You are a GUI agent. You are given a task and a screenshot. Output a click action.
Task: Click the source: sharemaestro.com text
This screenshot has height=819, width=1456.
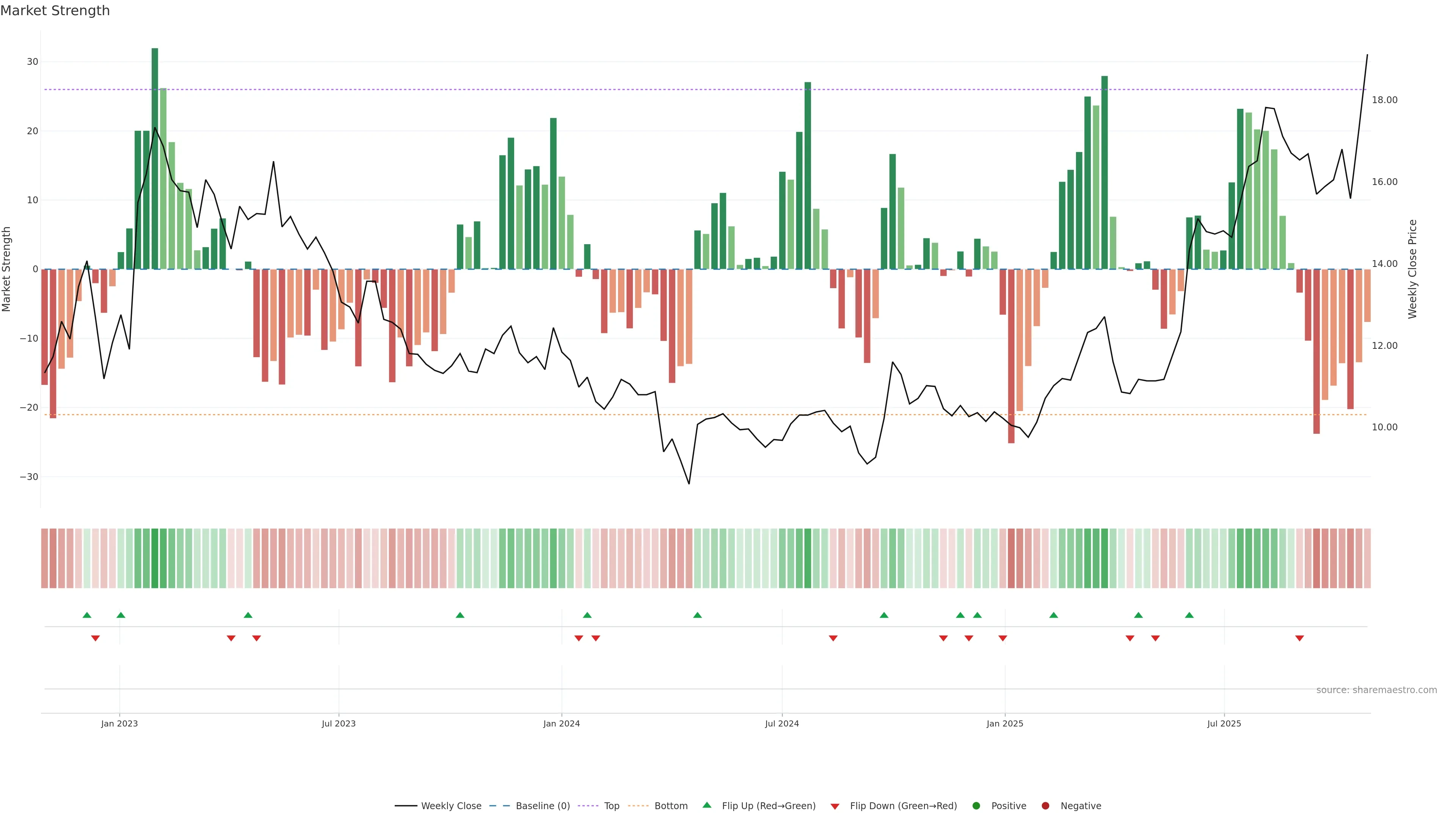point(1376,690)
